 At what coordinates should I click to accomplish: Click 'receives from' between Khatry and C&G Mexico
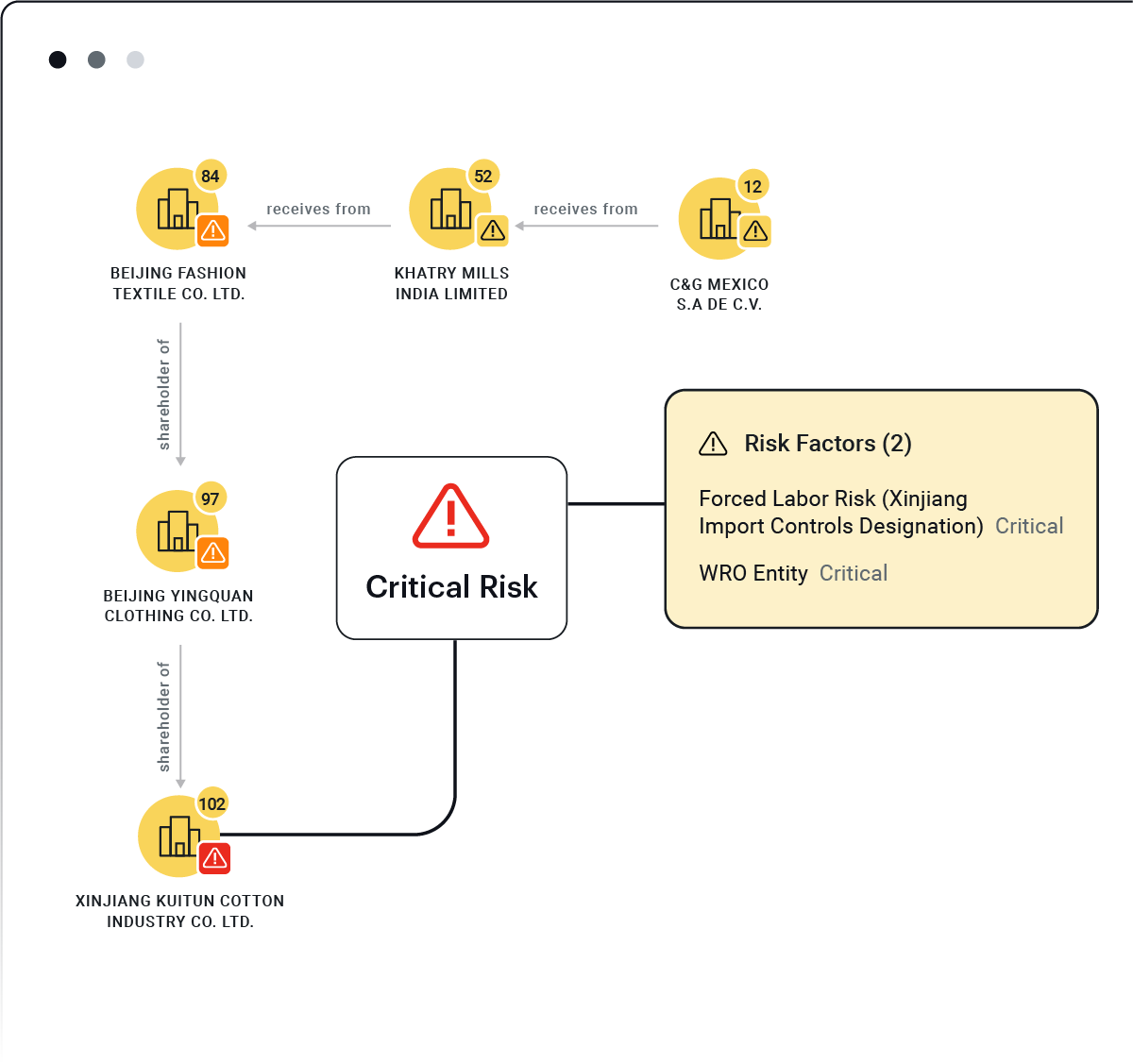(585, 209)
